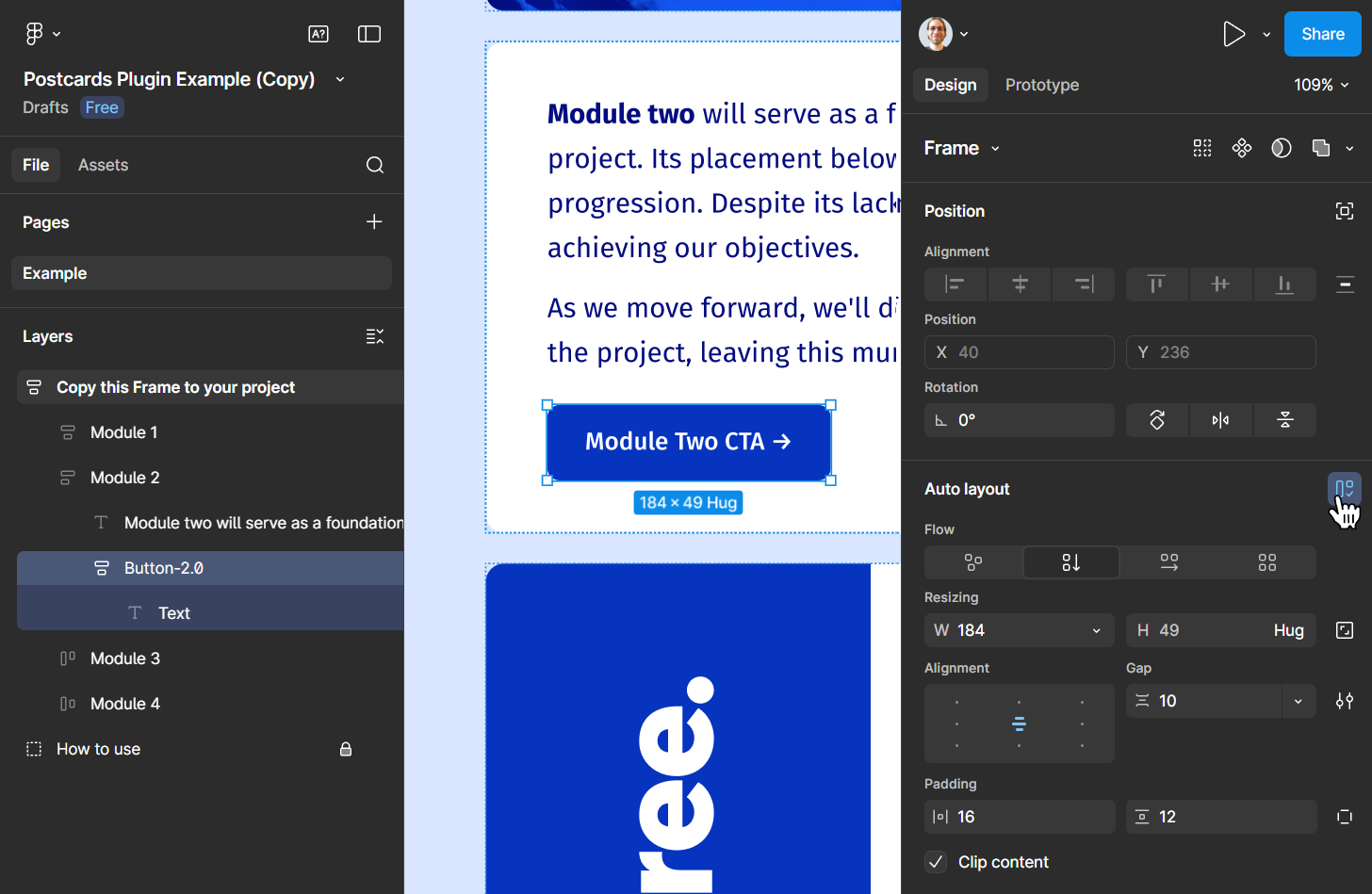Select grid flow option
1372x894 pixels.
tap(1267, 562)
